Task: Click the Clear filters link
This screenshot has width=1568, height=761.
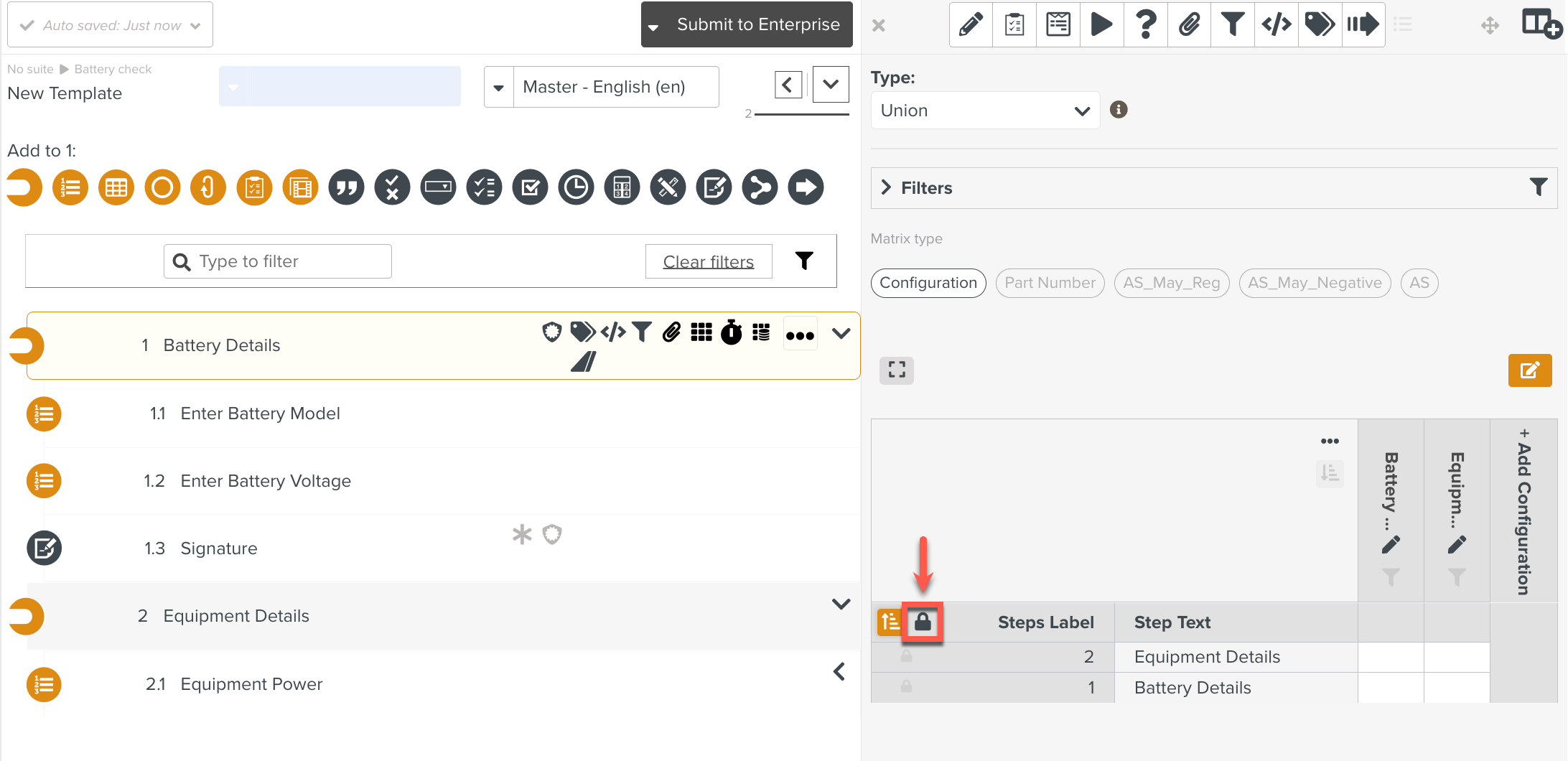Action: coord(708,262)
